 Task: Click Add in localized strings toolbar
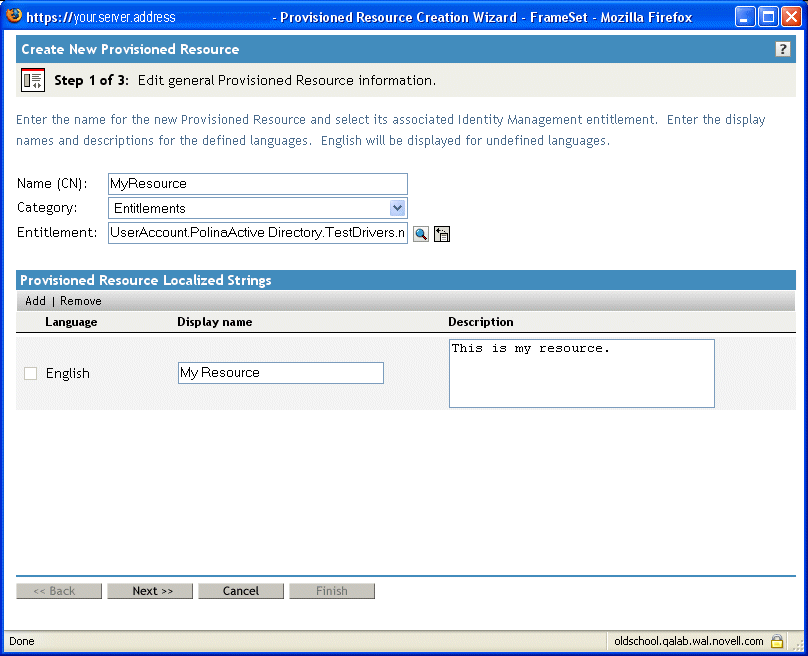[36, 301]
